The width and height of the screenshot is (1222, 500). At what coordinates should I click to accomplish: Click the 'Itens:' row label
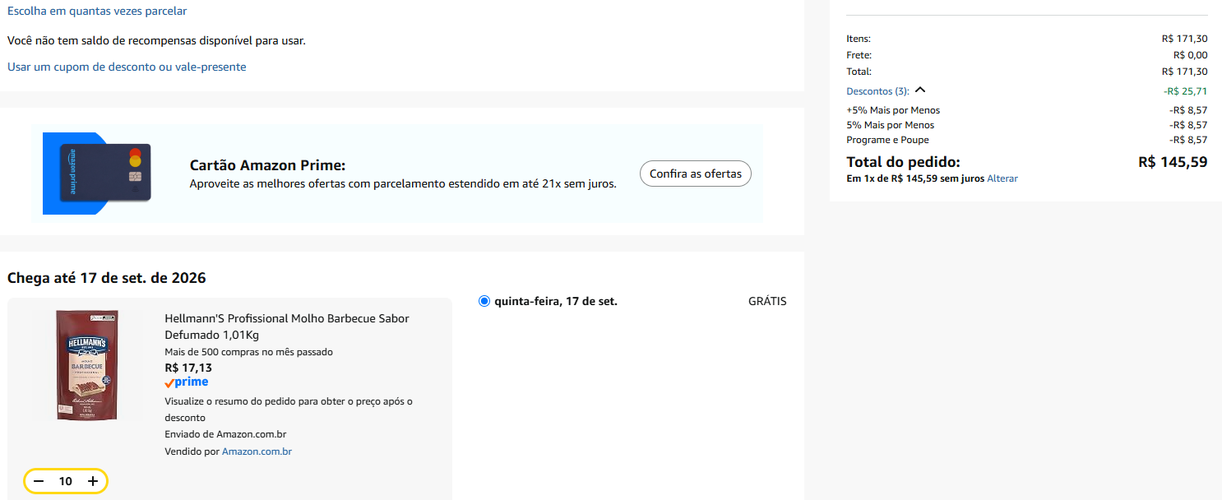click(x=858, y=39)
